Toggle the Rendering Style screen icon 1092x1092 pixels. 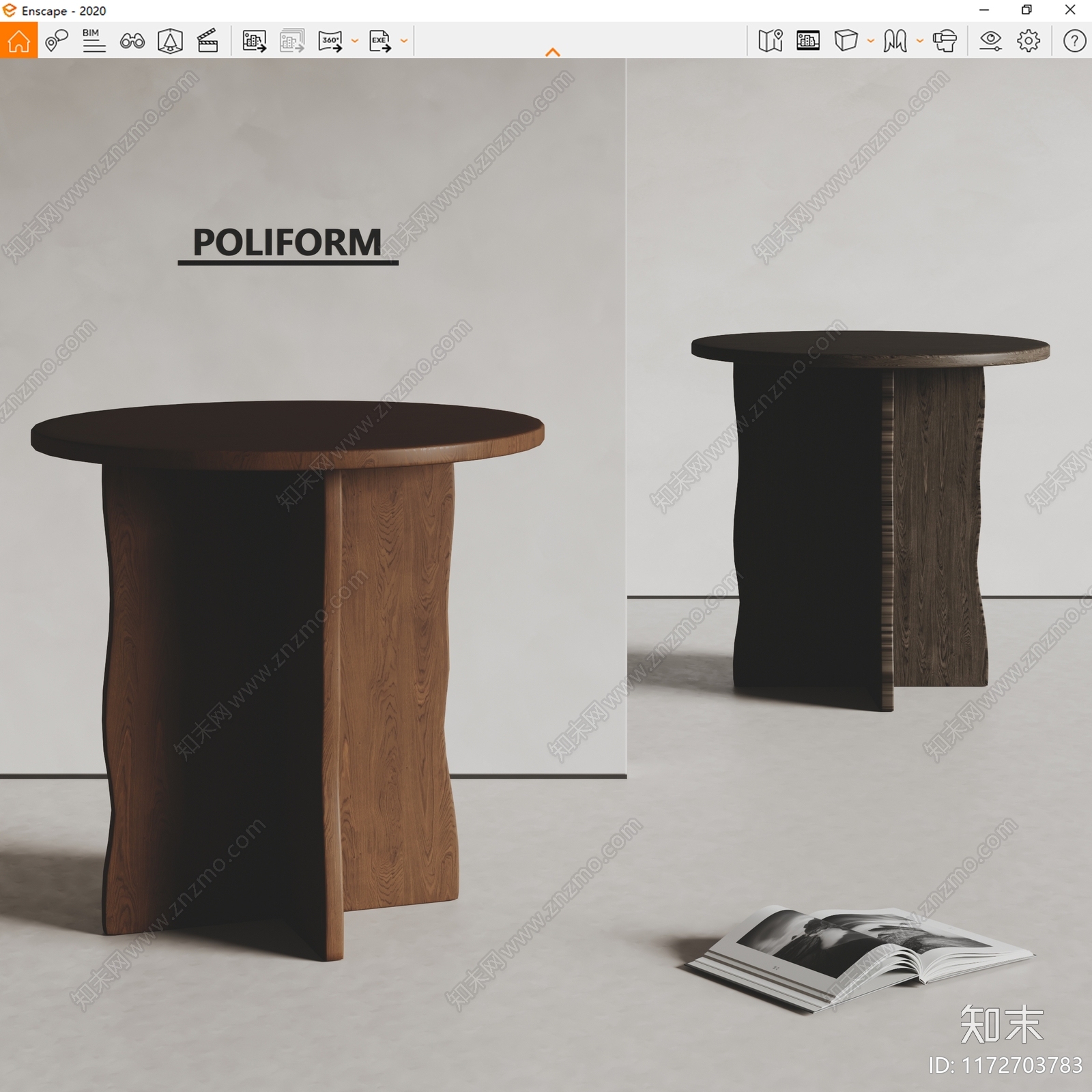coord(808,41)
